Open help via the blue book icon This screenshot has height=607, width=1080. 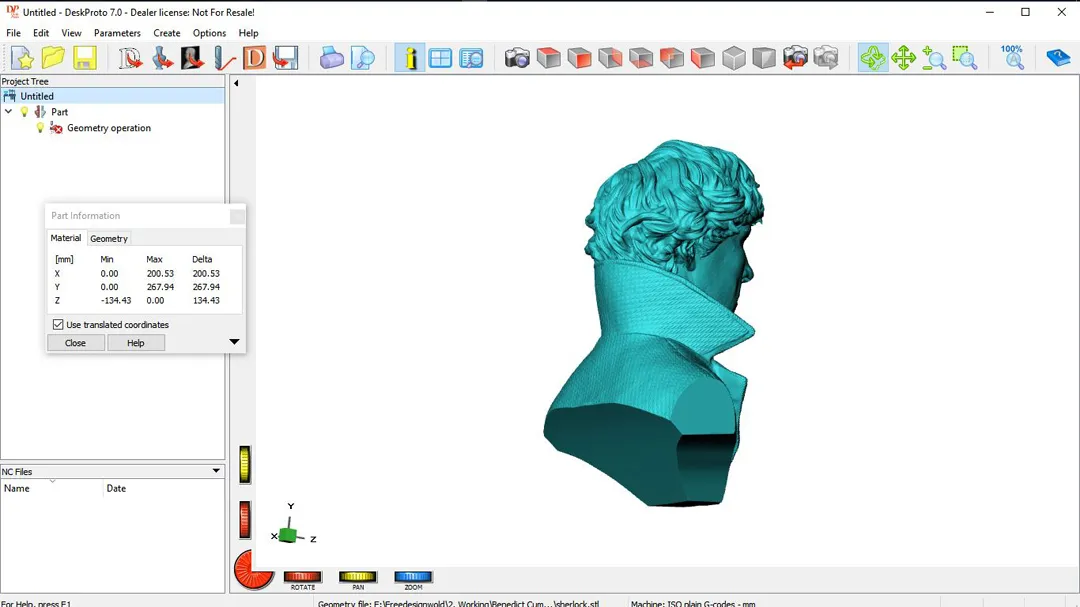(x=1058, y=59)
